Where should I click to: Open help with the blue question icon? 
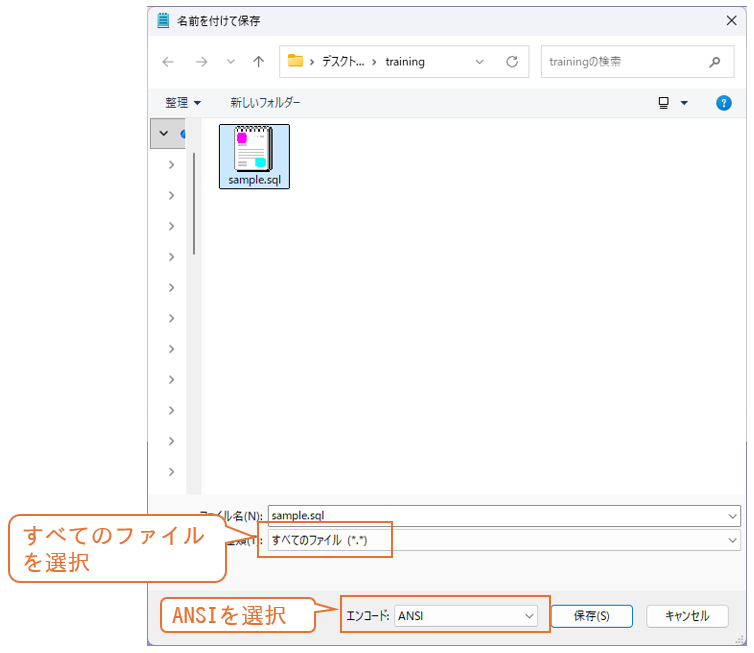pyautogui.click(x=724, y=102)
